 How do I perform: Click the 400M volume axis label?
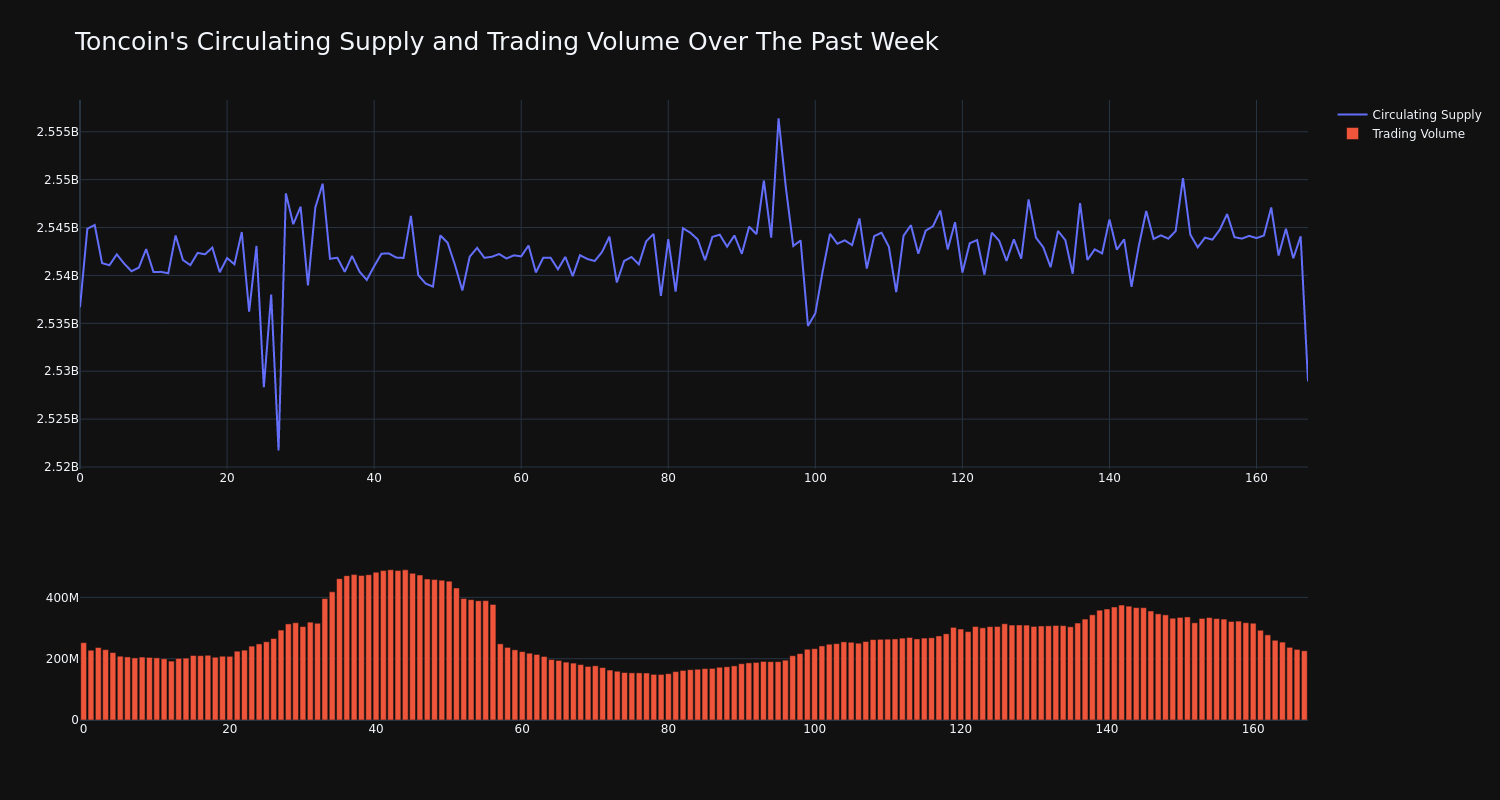tap(62, 598)
